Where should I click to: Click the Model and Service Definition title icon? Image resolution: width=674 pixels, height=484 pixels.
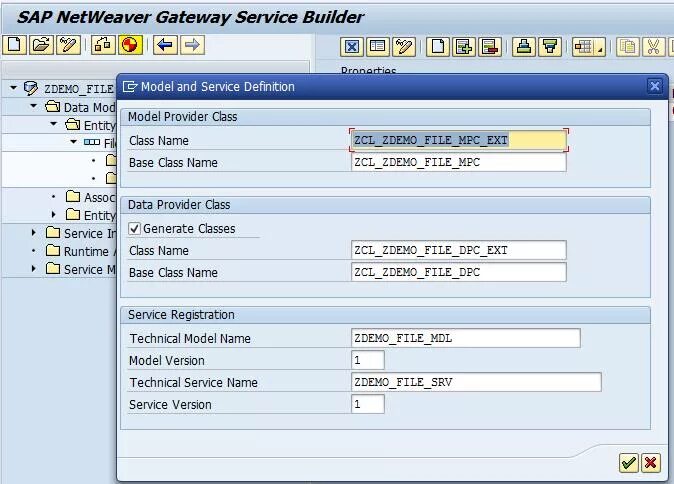[x=130, y=87]
